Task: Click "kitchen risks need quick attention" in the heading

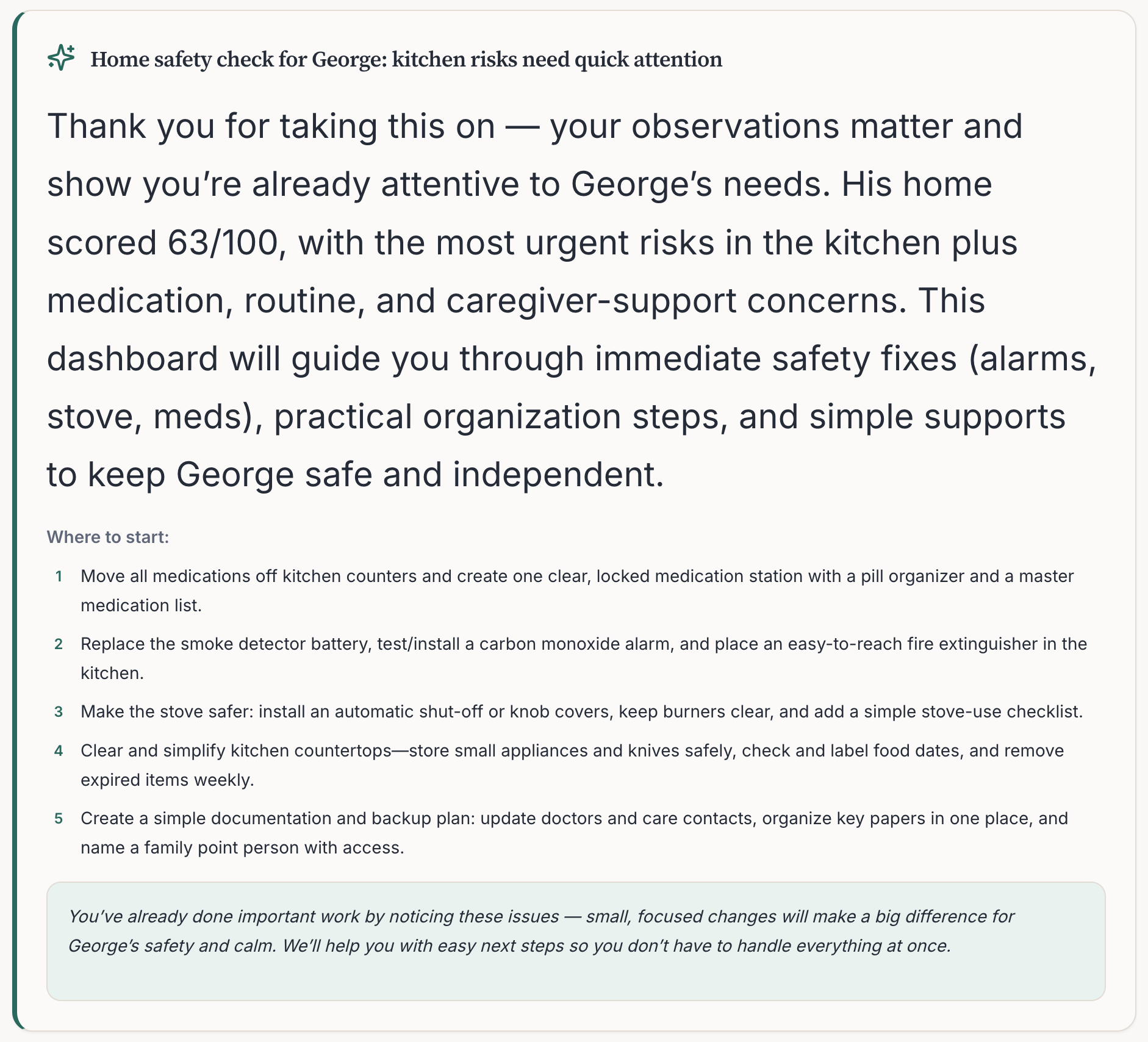Action: click(557, 59)
